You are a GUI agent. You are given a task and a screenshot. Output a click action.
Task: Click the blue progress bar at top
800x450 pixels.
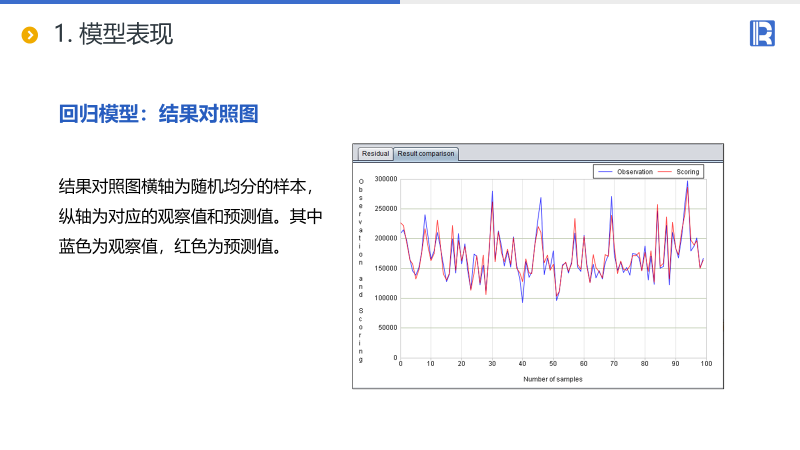tap(200, 2)
